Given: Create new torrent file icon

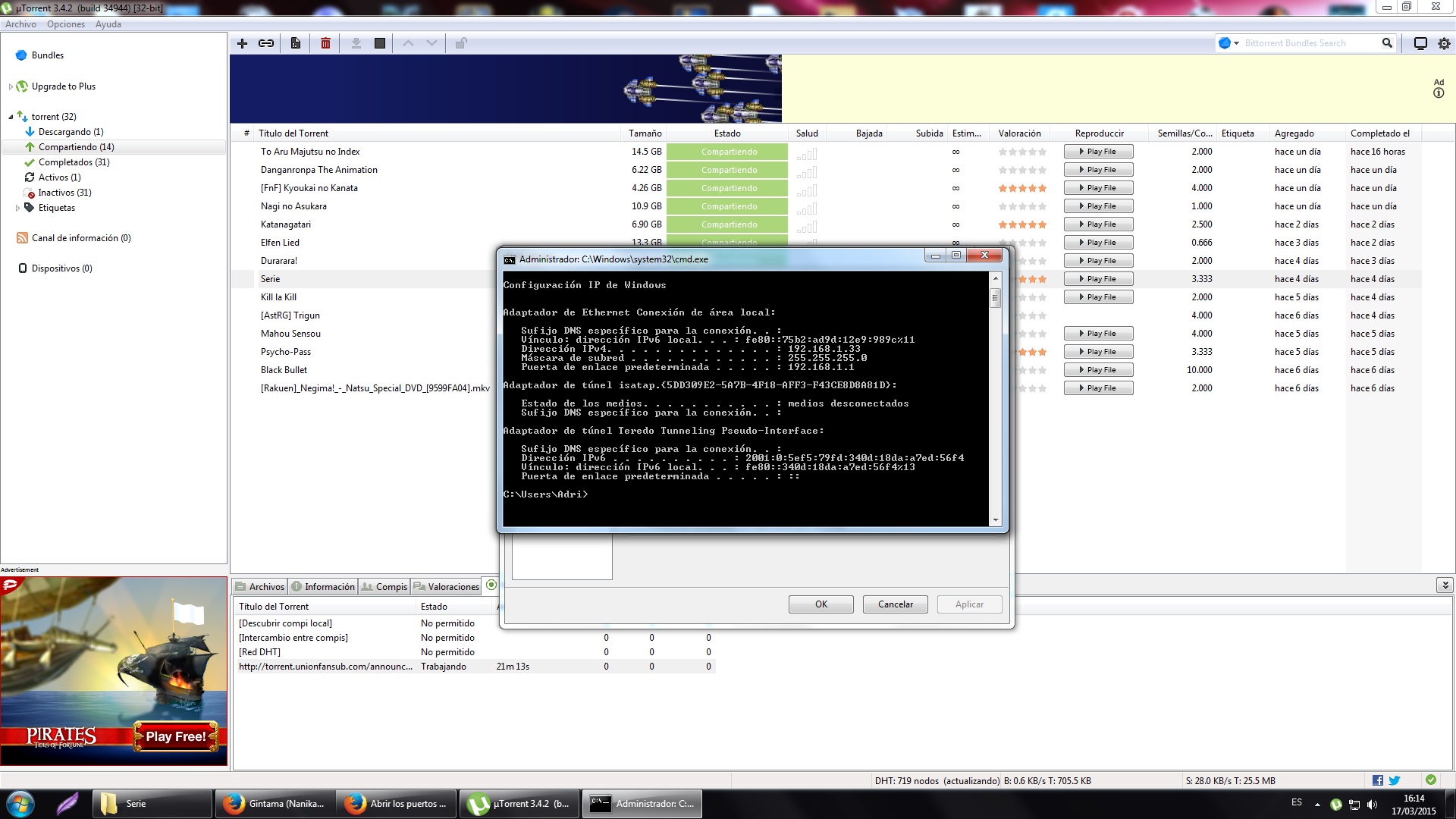Looking at the screenshot, I should click(x=296, y=43).
